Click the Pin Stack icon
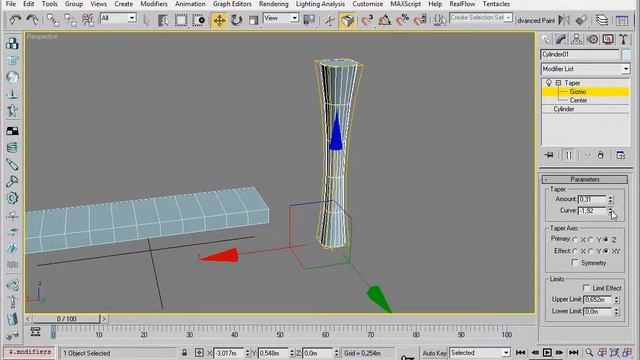 (549, 155)
